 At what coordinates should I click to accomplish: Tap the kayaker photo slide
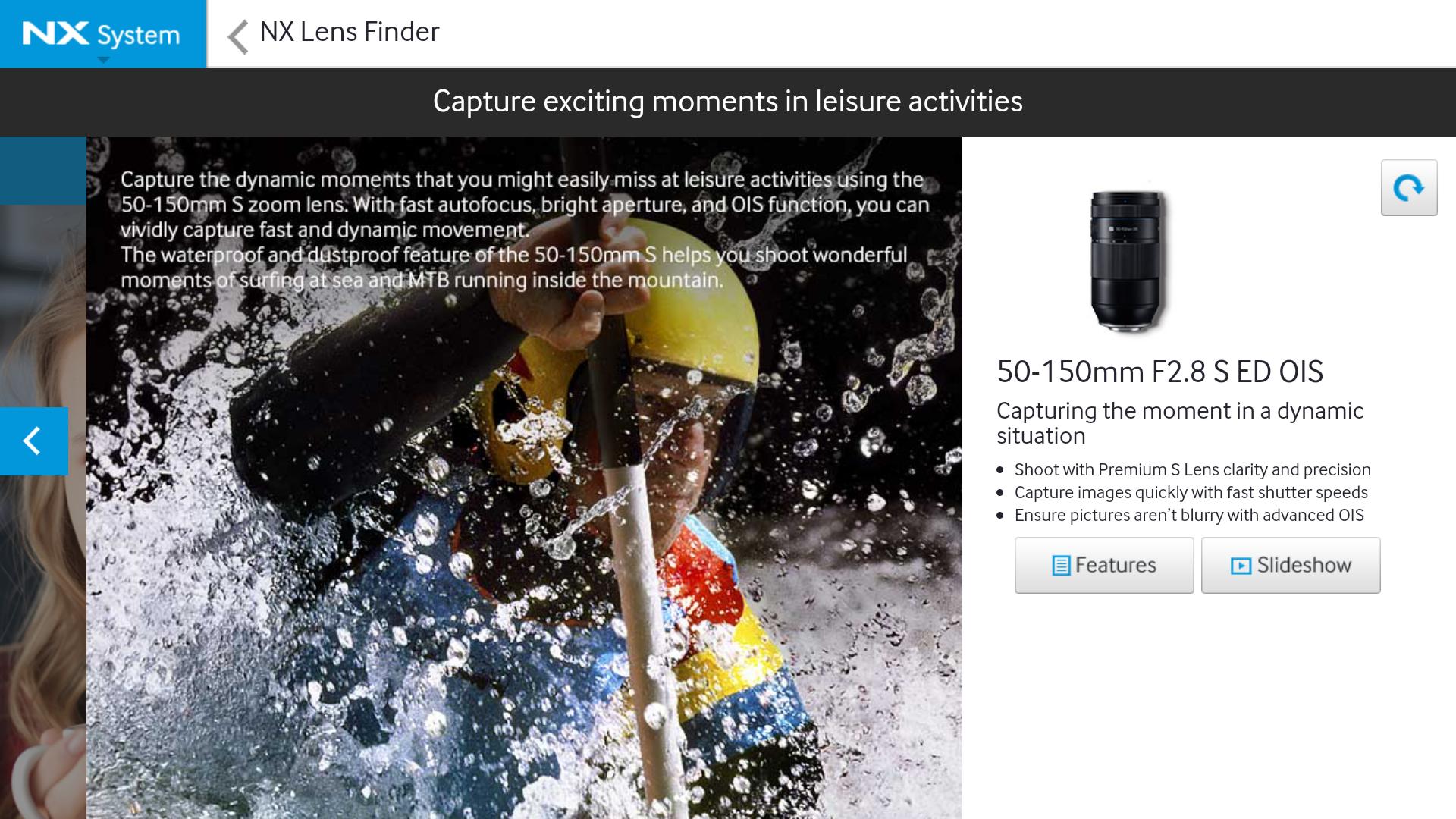[524, 531]
